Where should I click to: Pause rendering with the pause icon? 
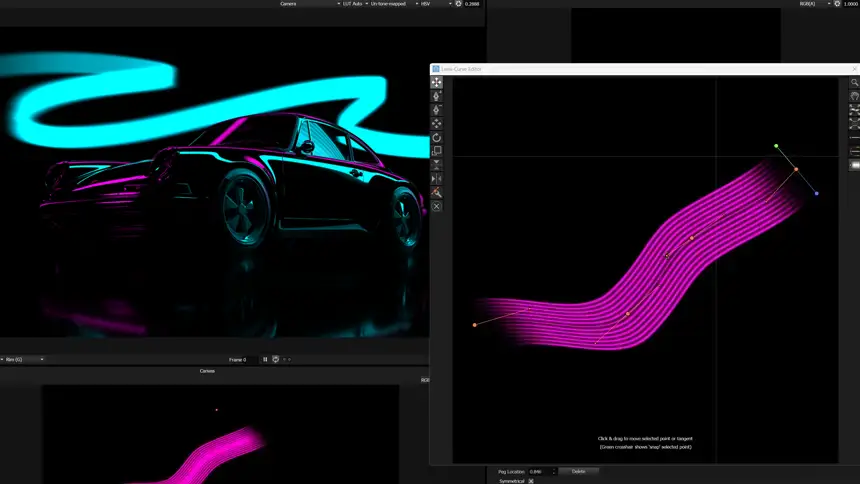[265, 359]
